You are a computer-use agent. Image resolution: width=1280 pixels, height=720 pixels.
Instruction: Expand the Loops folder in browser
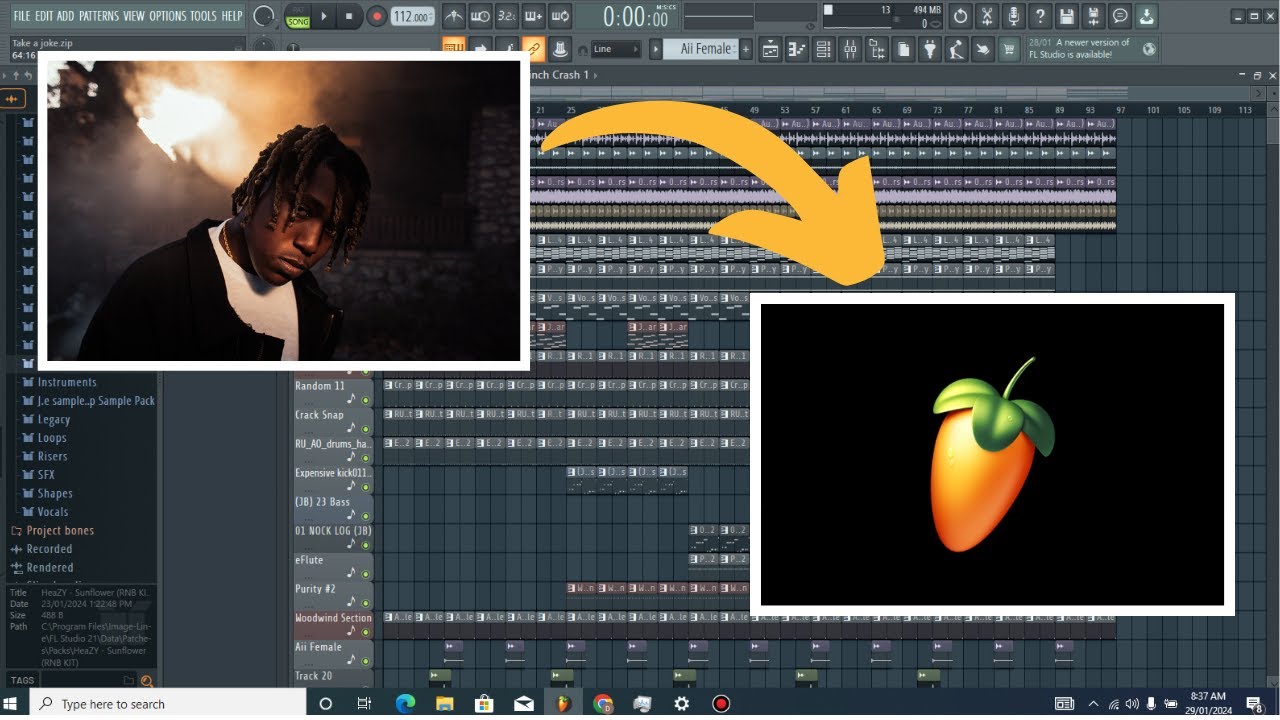52,438
